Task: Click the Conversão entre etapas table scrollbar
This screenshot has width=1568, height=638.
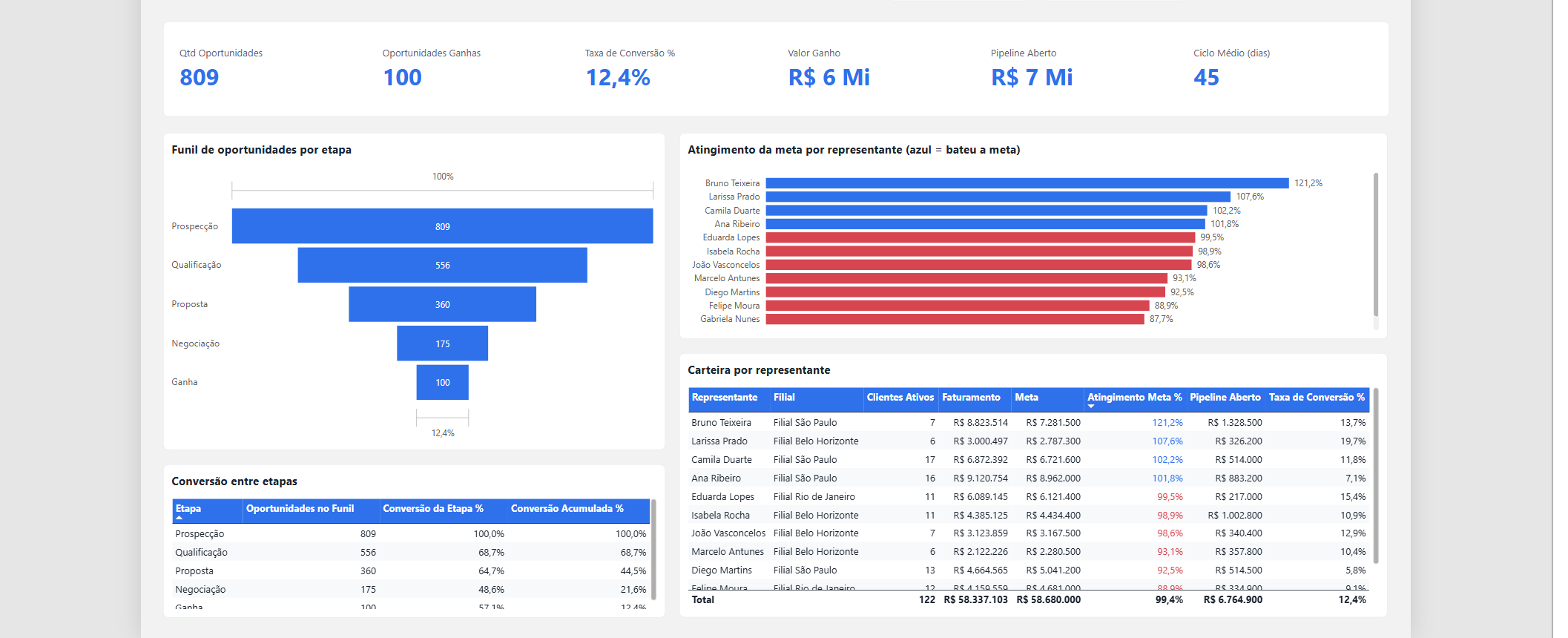Action: point(653,549)
